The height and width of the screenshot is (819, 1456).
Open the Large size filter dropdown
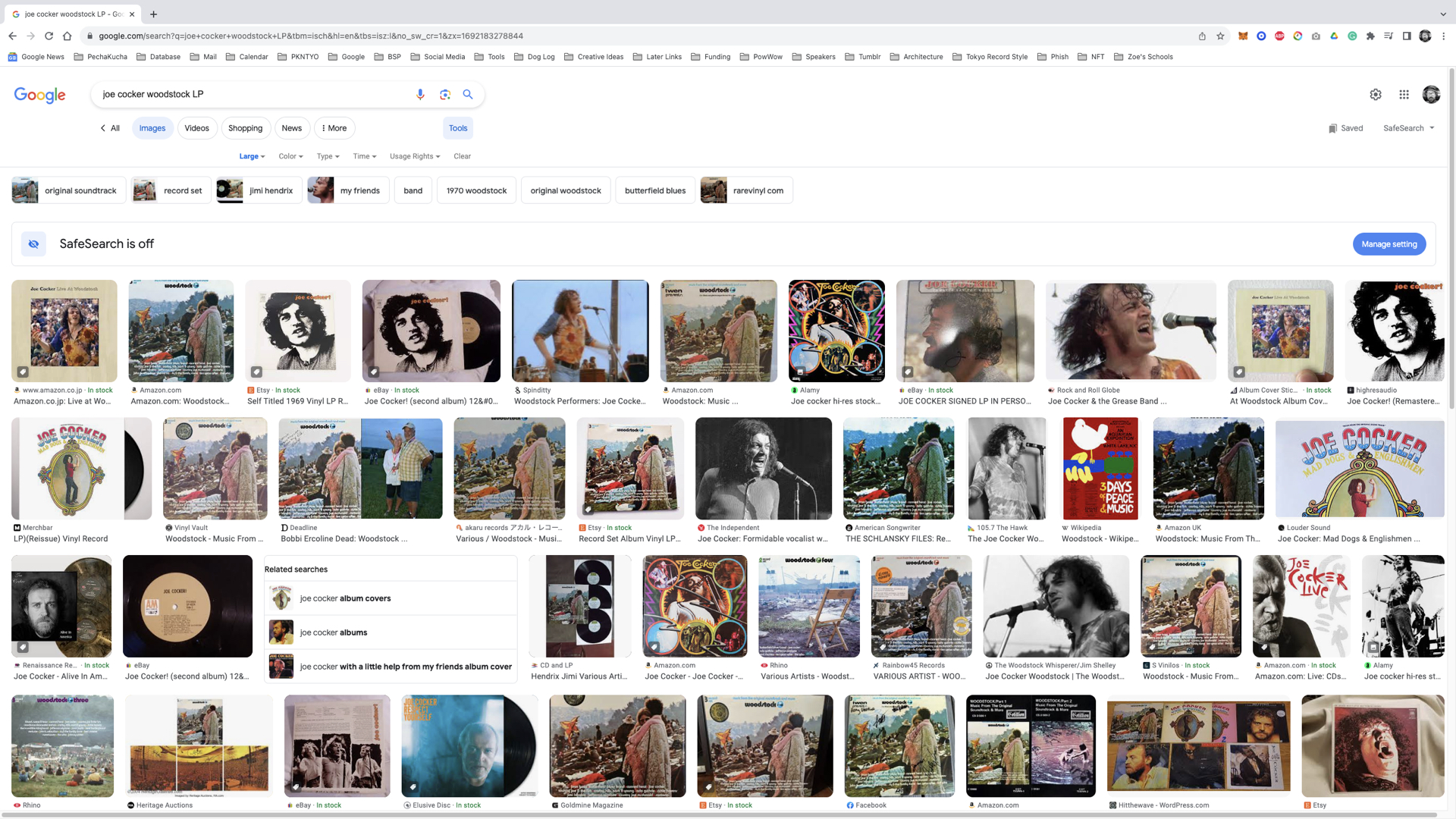[x=252, y=156]
